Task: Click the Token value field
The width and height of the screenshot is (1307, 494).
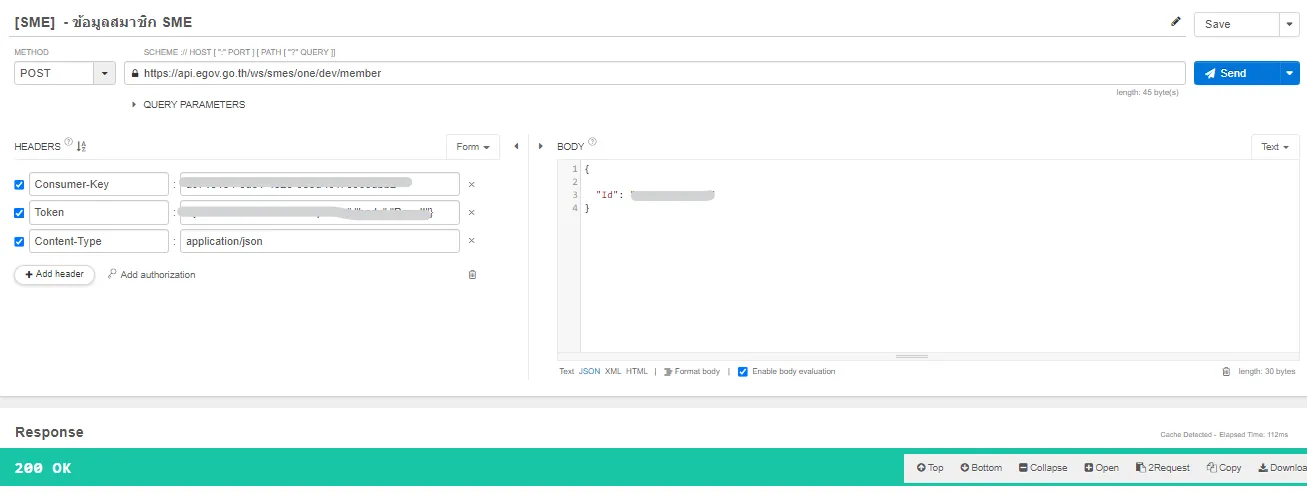Action: click(x=320, y=212)
